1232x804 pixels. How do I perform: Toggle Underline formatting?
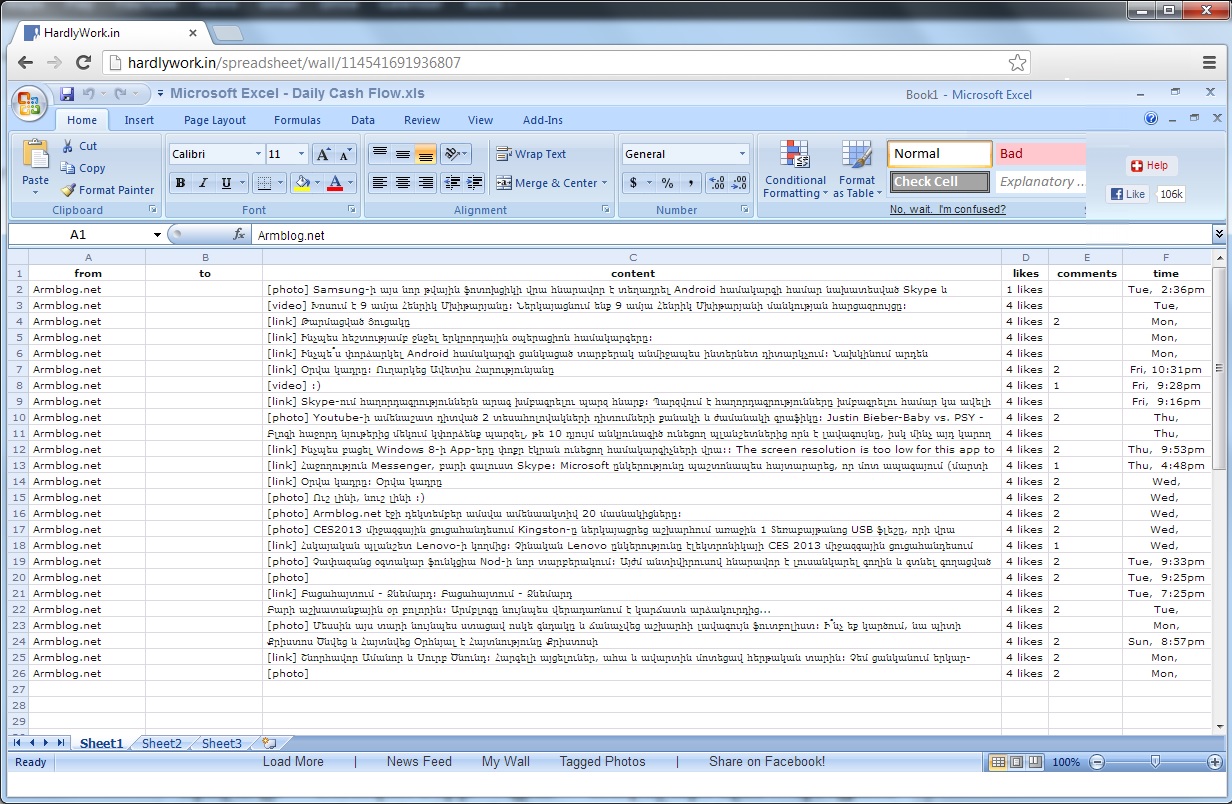coord(227,183)
